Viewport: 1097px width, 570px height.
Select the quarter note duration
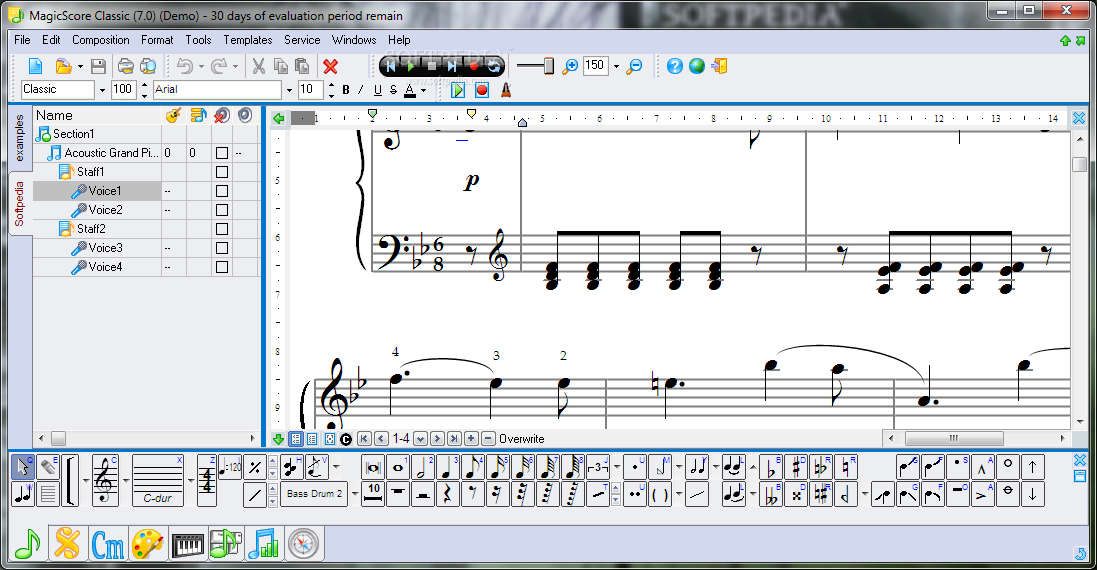(447, 467)
